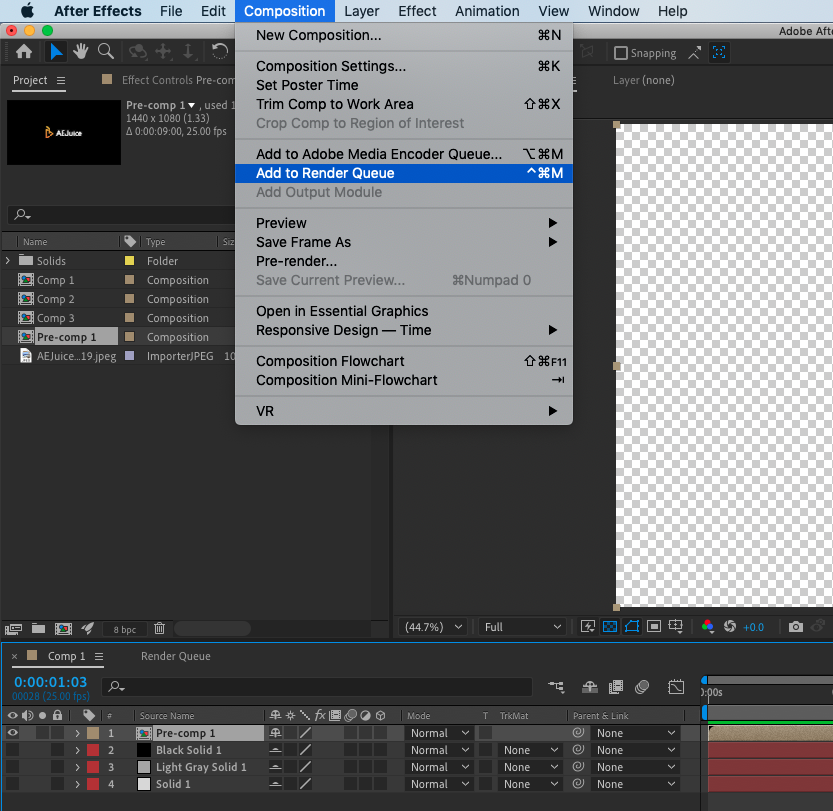Open Composition Mini-Flowchart in timeline

(x=556, y=687)
